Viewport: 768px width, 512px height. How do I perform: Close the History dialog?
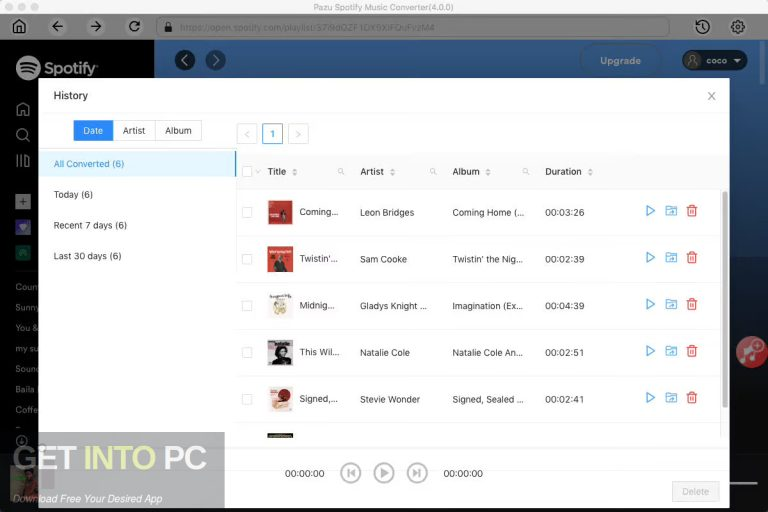click(711, 96)
